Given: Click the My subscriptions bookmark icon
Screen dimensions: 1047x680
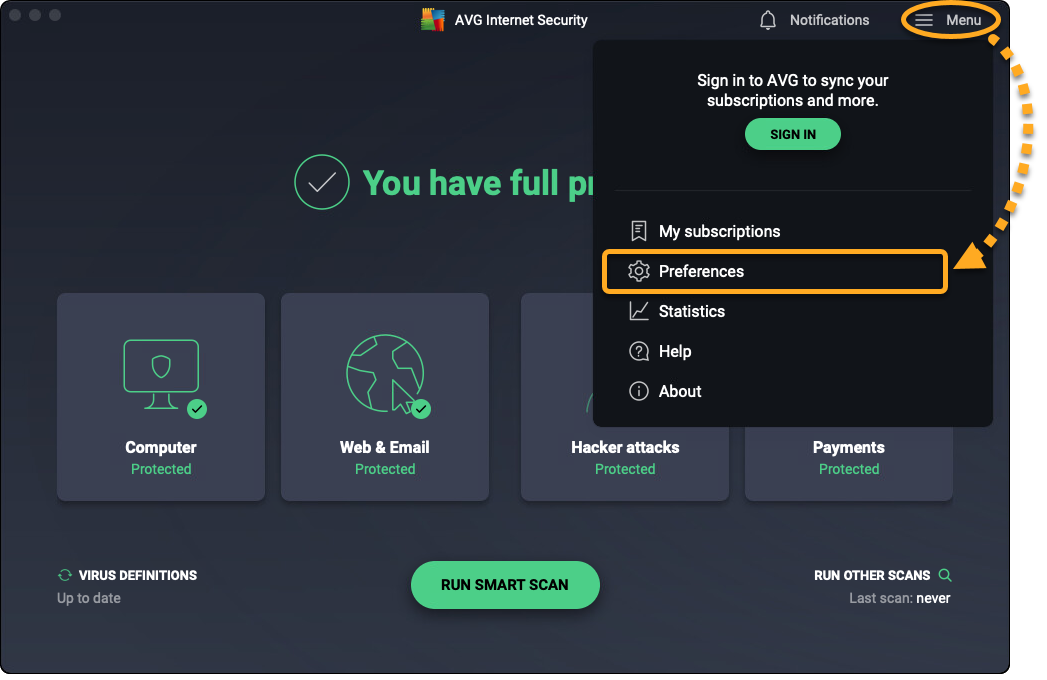Looking at the screenshot, I should click(638, 231).
